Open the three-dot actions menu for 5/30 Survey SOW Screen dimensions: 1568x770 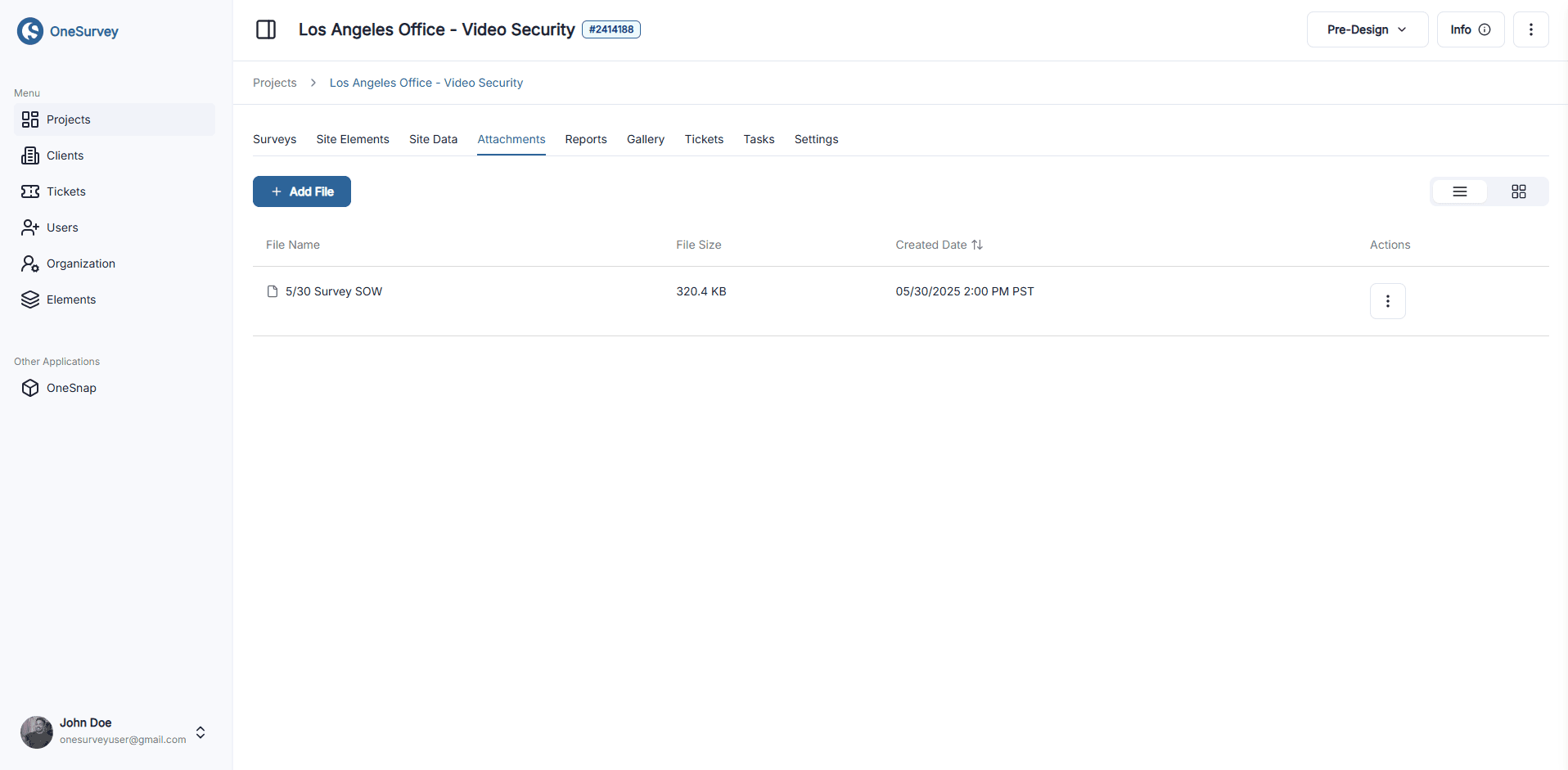click(x=1387, y=301)
